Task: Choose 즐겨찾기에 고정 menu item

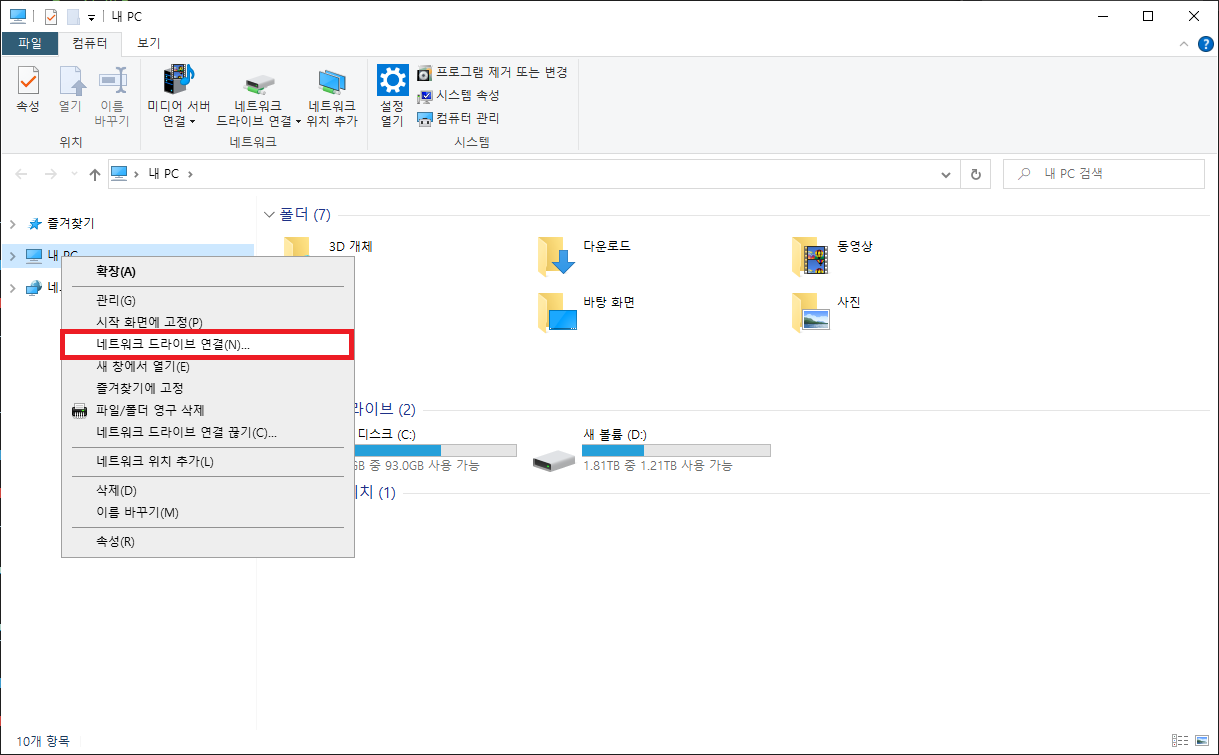Action: 208,388
